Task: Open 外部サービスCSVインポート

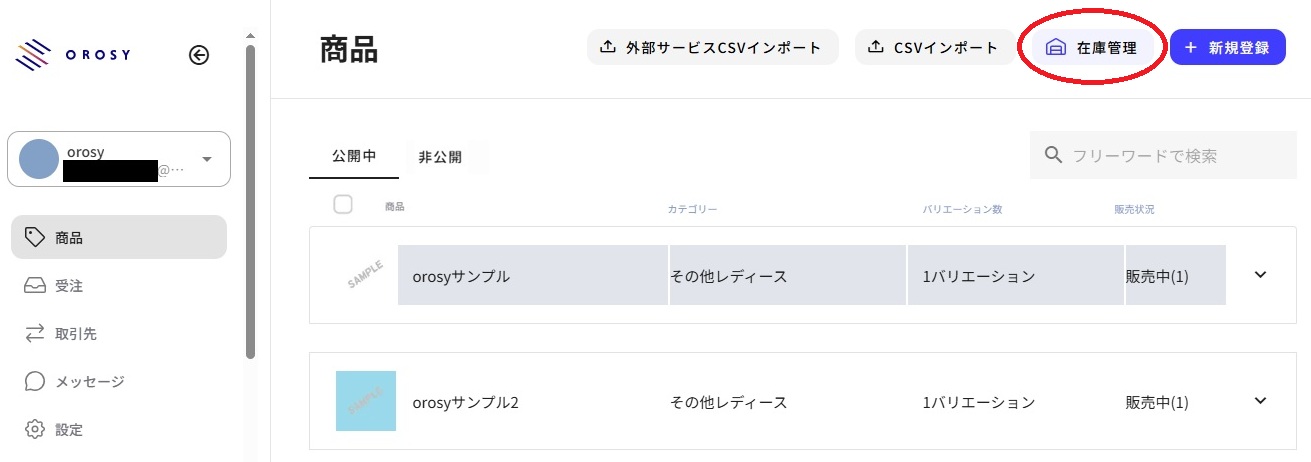Action: tap(712, 47)
